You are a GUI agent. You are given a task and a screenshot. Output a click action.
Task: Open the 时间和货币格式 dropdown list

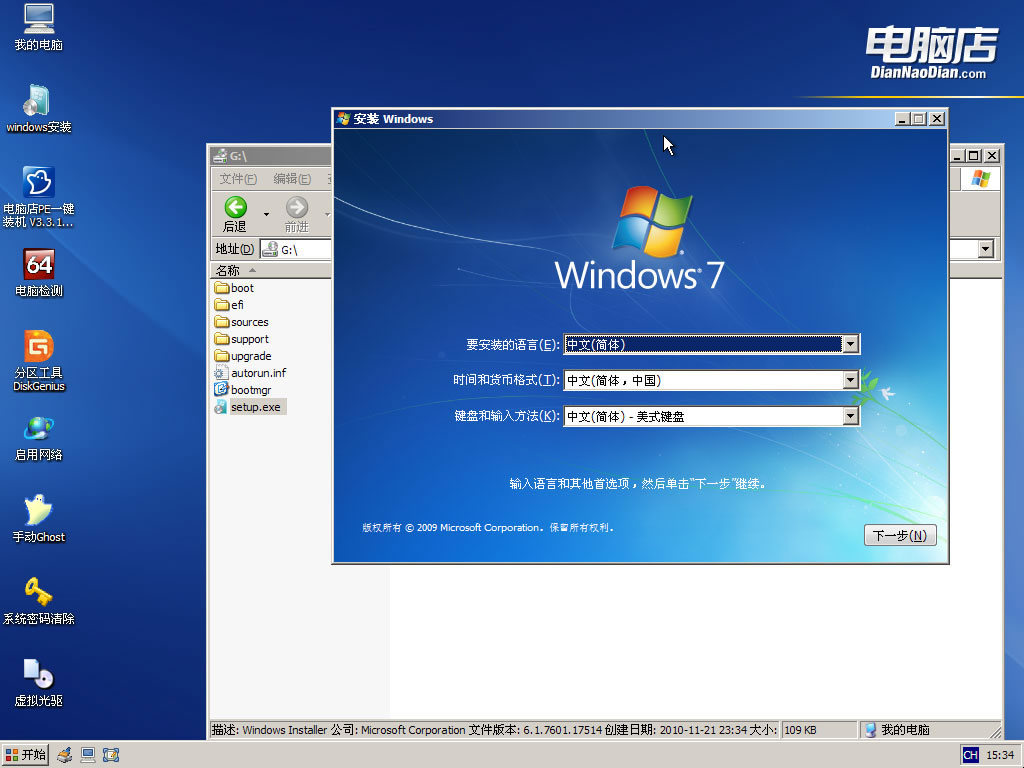point(850,380)
